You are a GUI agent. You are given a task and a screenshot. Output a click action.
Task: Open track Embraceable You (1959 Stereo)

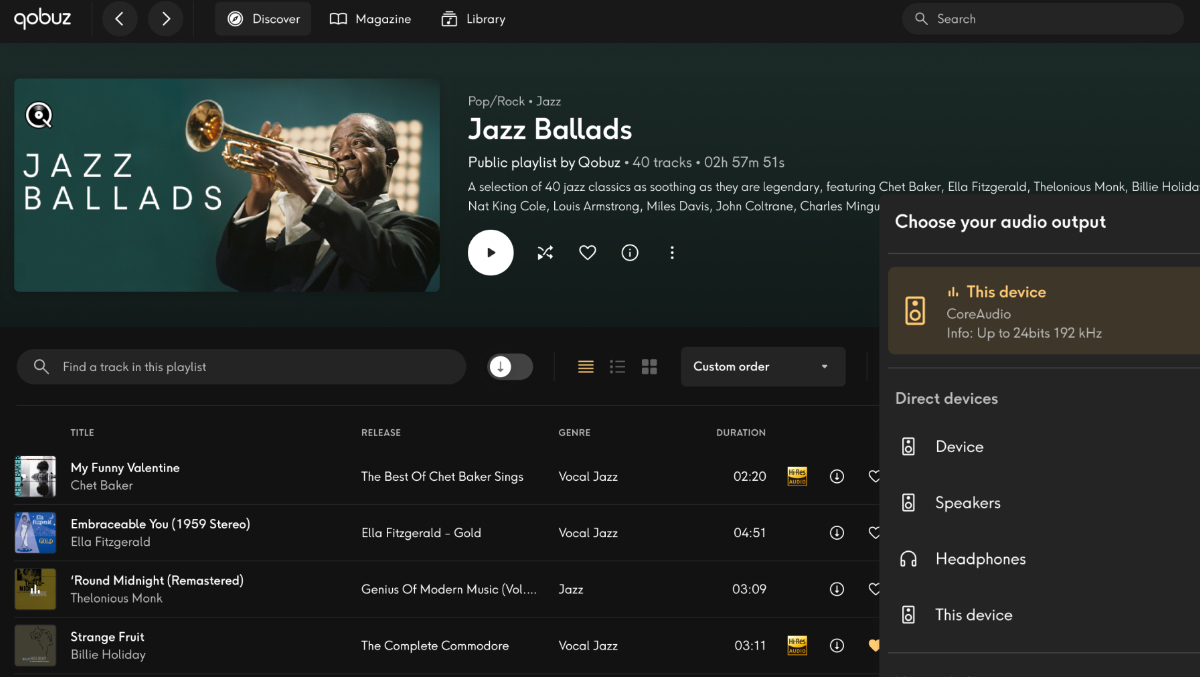tap(160, 524)
